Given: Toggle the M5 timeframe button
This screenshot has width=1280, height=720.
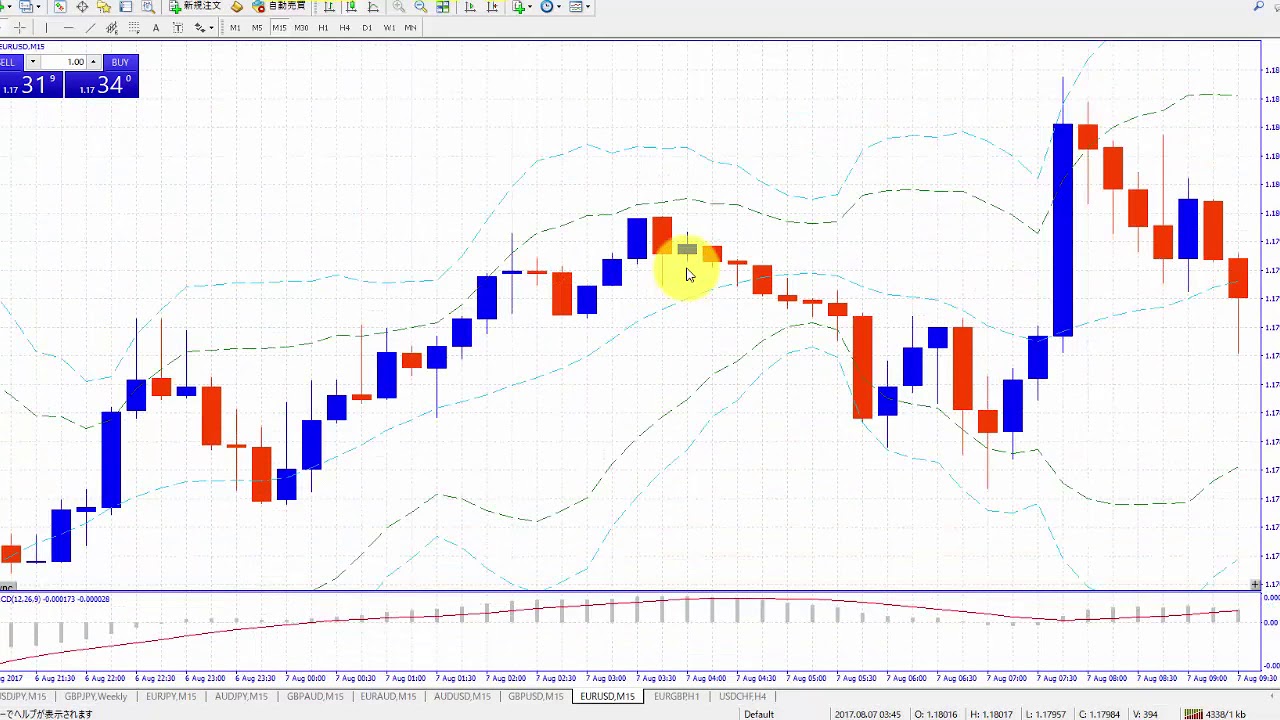Looking at the screenshot, I should pyautogui.click(x=257, y=28).
